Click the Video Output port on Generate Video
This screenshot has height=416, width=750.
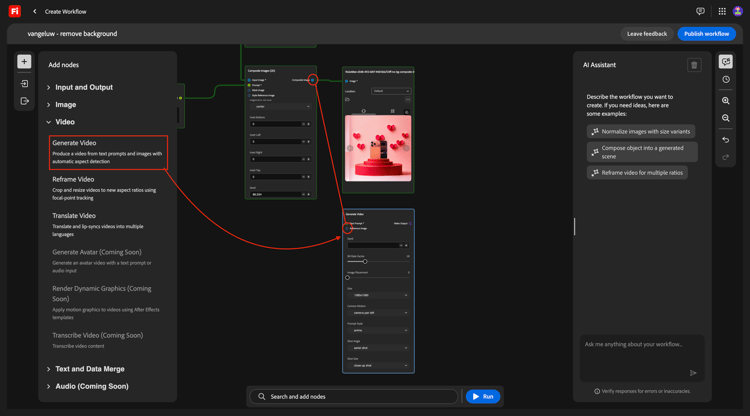410,223
